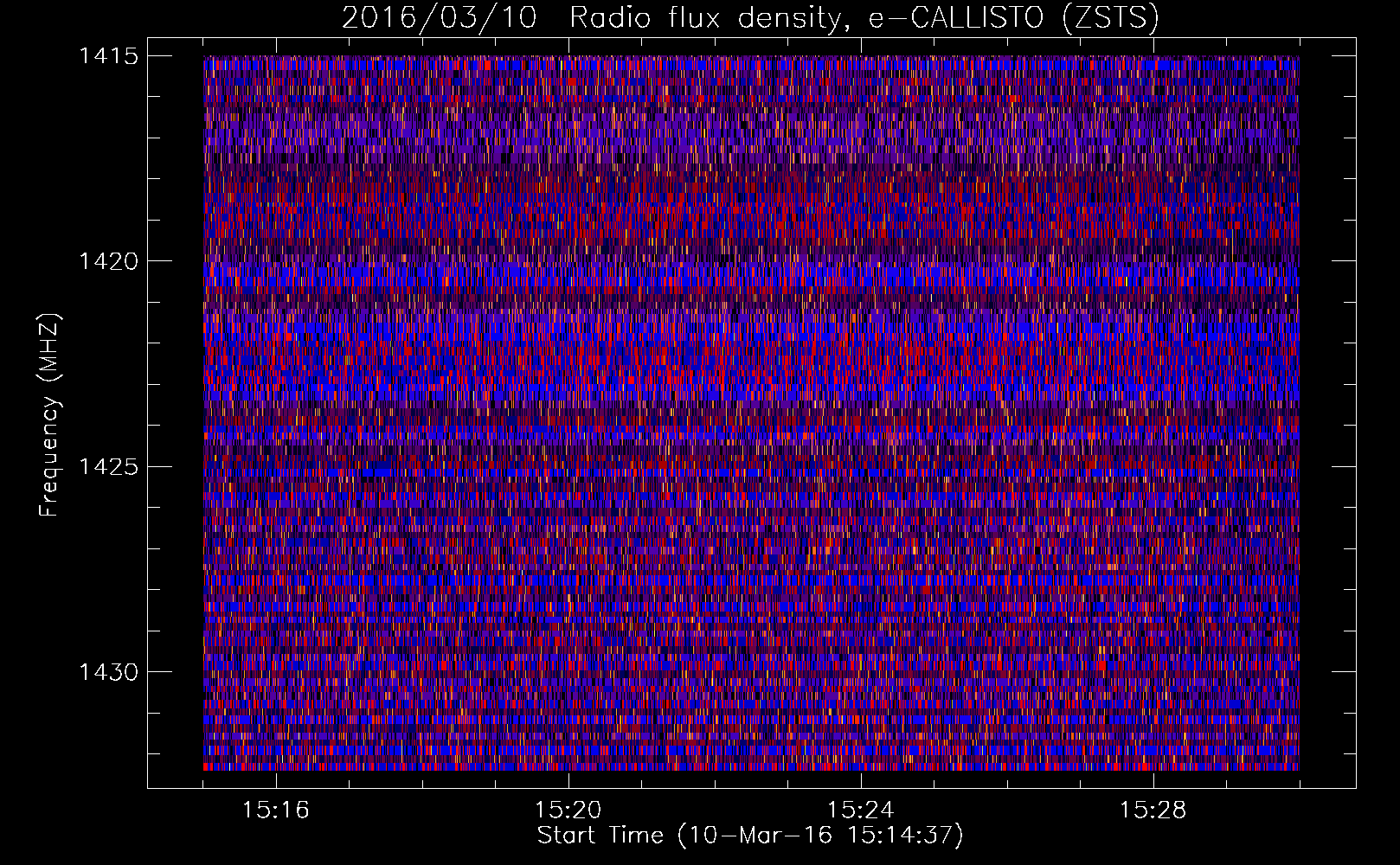
Task: Select the 'Start Time (10-Mar-16 15:14:37)' label
Action: [750, 836]
